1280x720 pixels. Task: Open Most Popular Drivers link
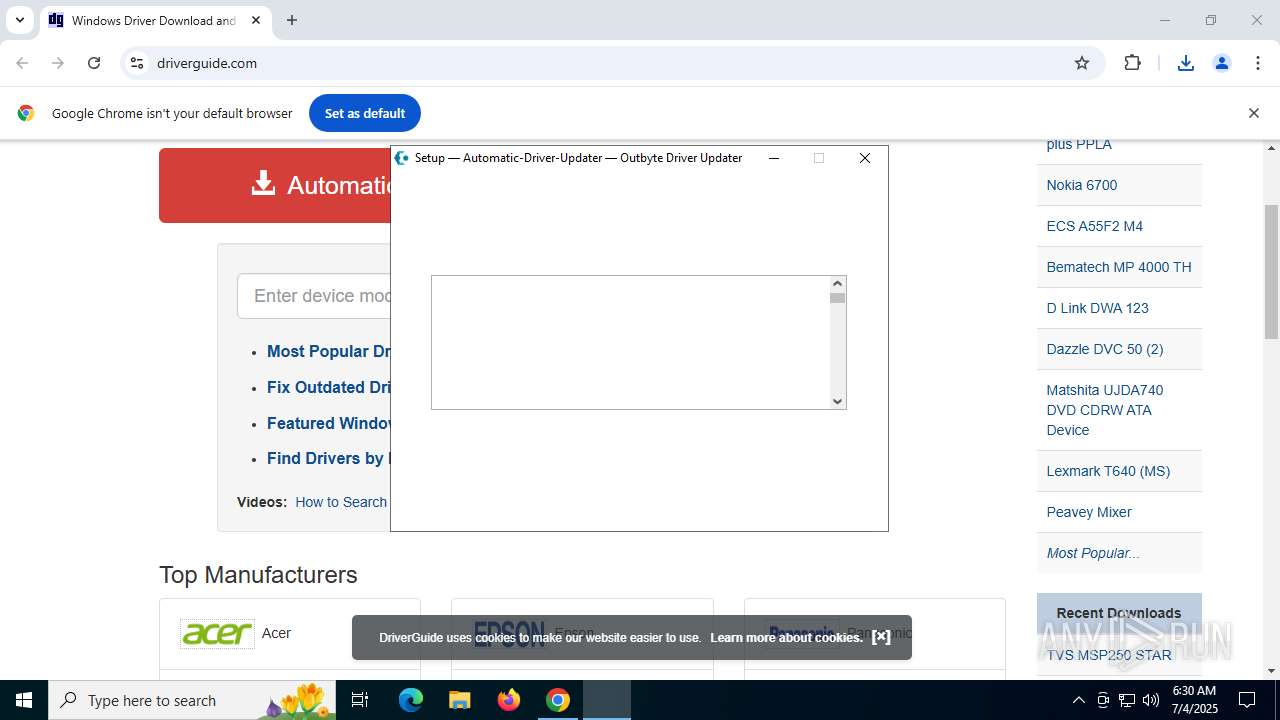pos(328,351)
